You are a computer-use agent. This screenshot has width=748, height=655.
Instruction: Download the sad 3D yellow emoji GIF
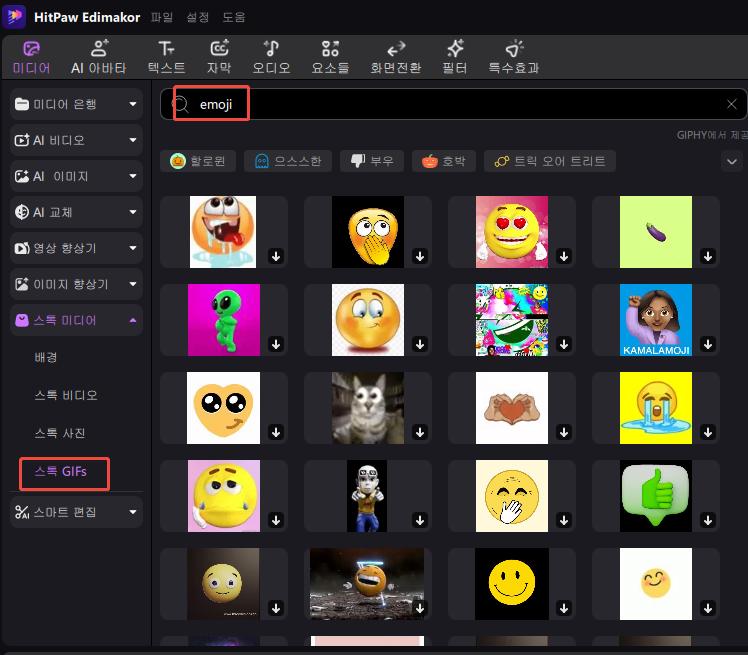point(276,520)
